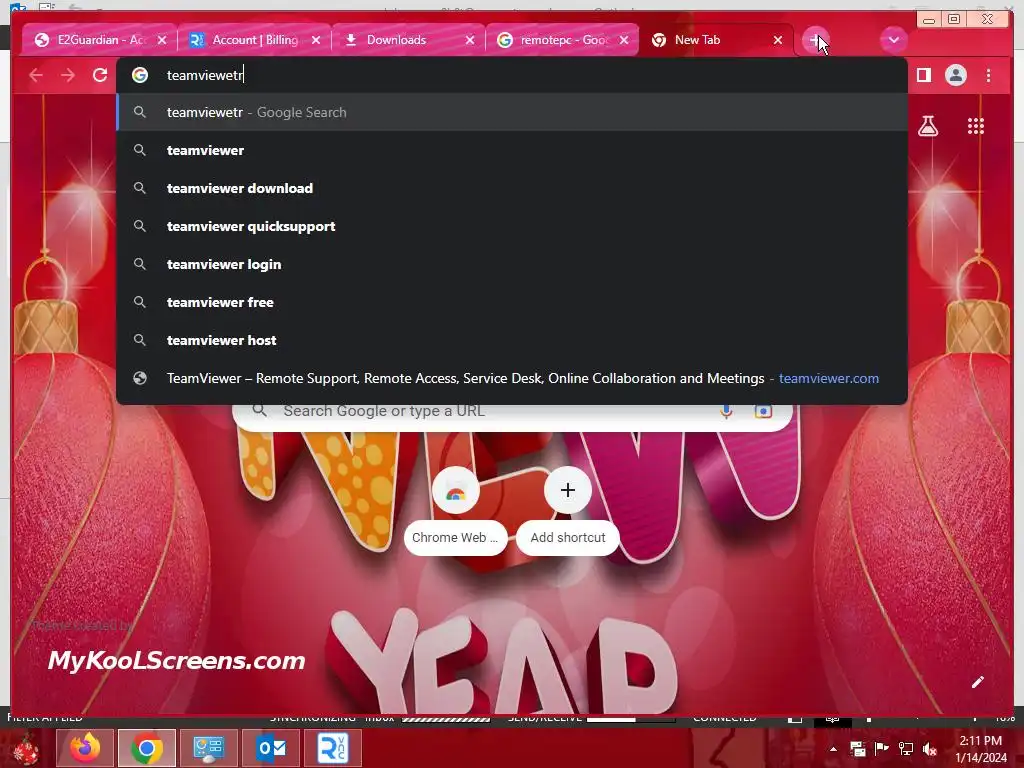Select teamviewer login suggestion
Screen dimensions: 1024x768
click(x=512, y=264)
